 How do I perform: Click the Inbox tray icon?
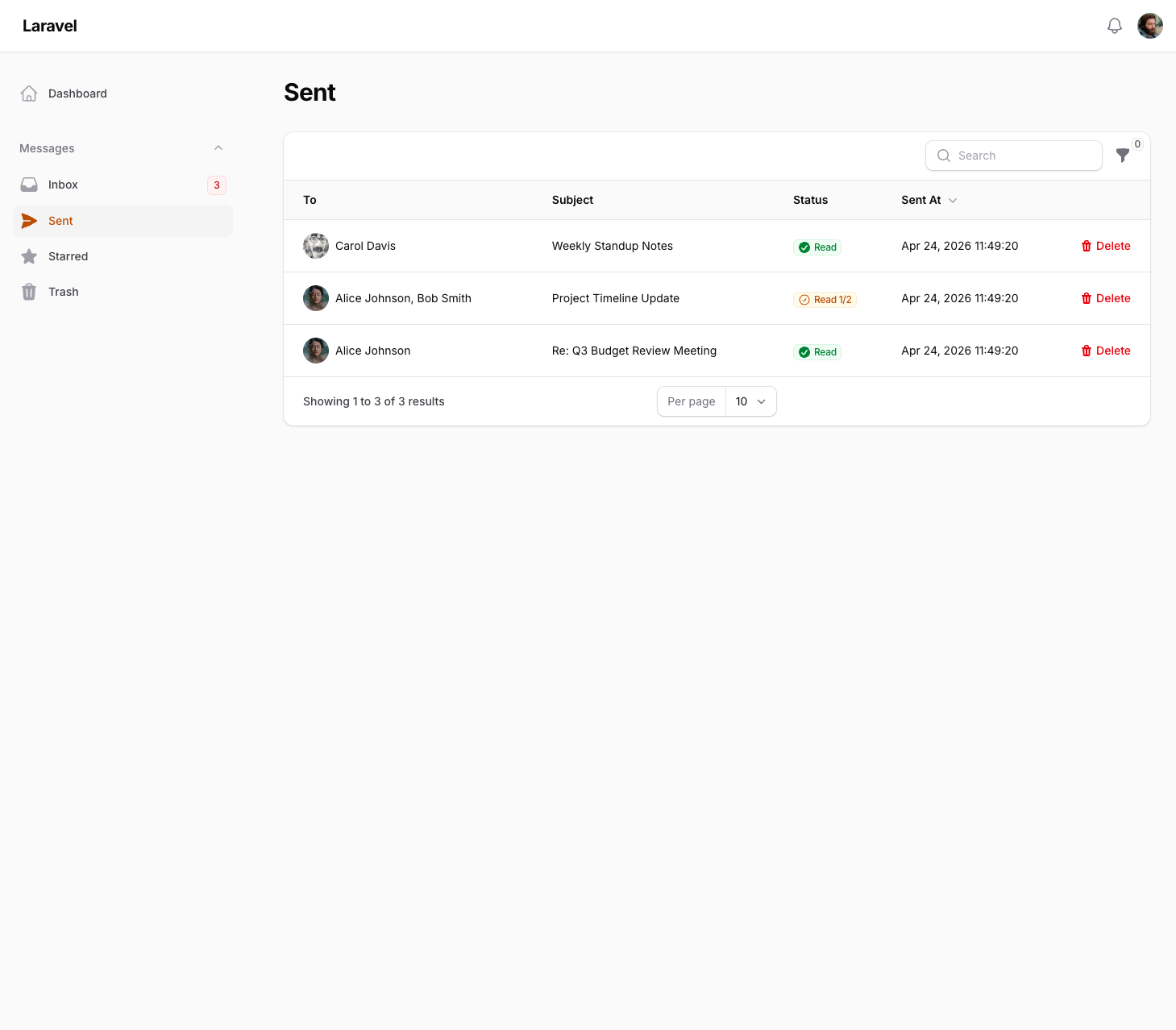point(29,185)
